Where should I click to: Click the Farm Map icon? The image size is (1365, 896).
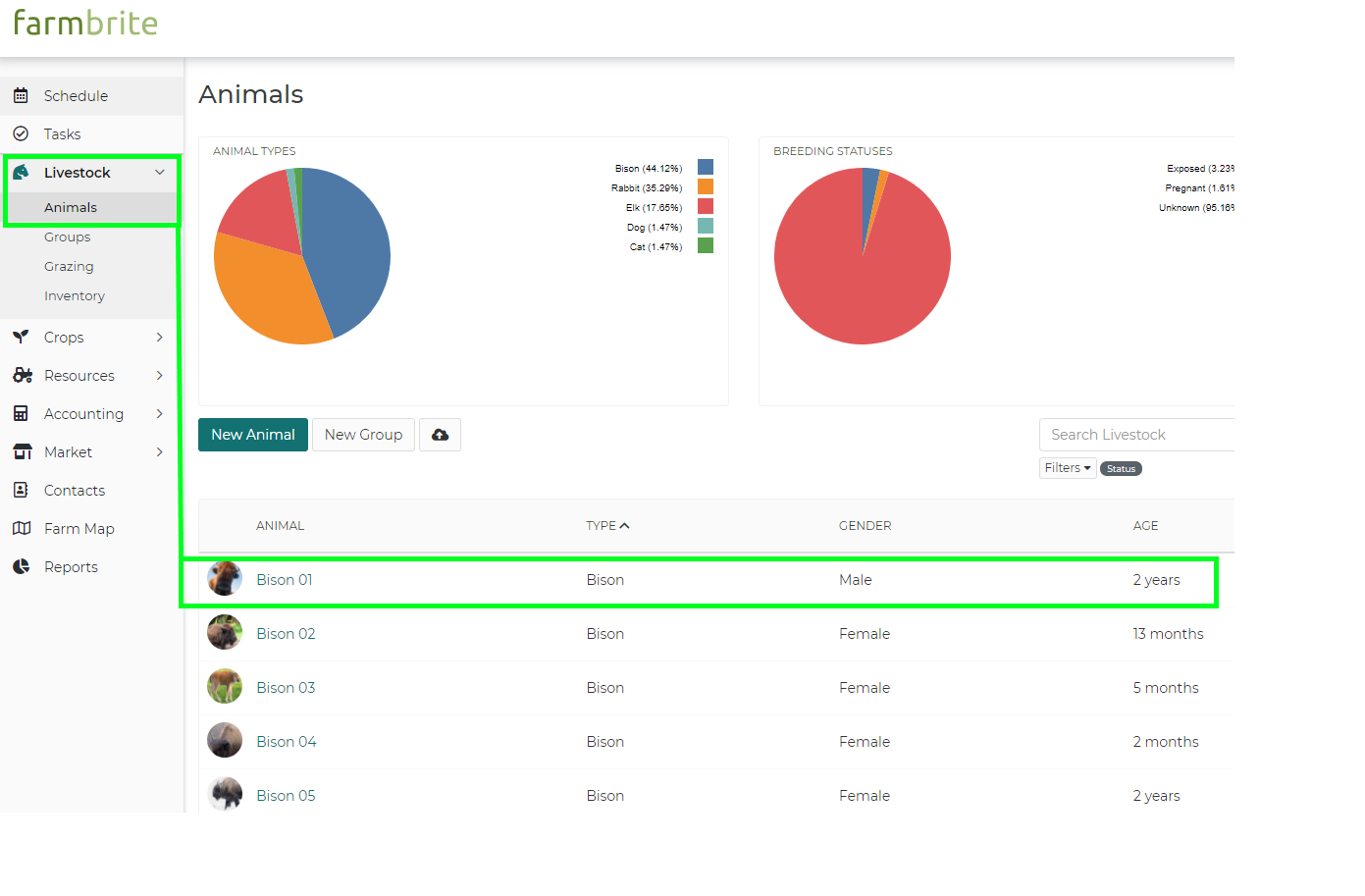[x=22, y=528]
